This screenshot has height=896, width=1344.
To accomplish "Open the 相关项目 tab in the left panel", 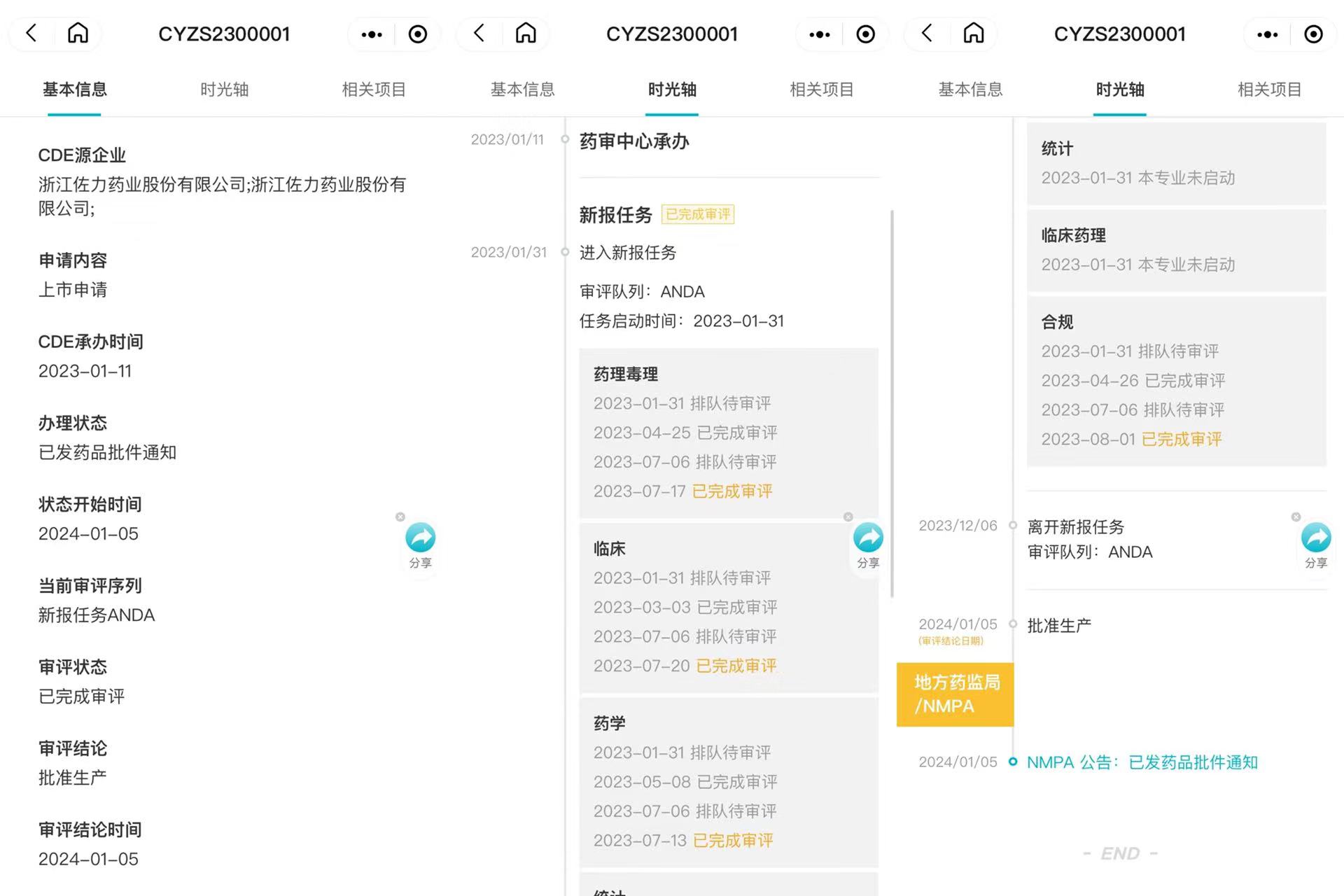I will (x=374, y=90).
